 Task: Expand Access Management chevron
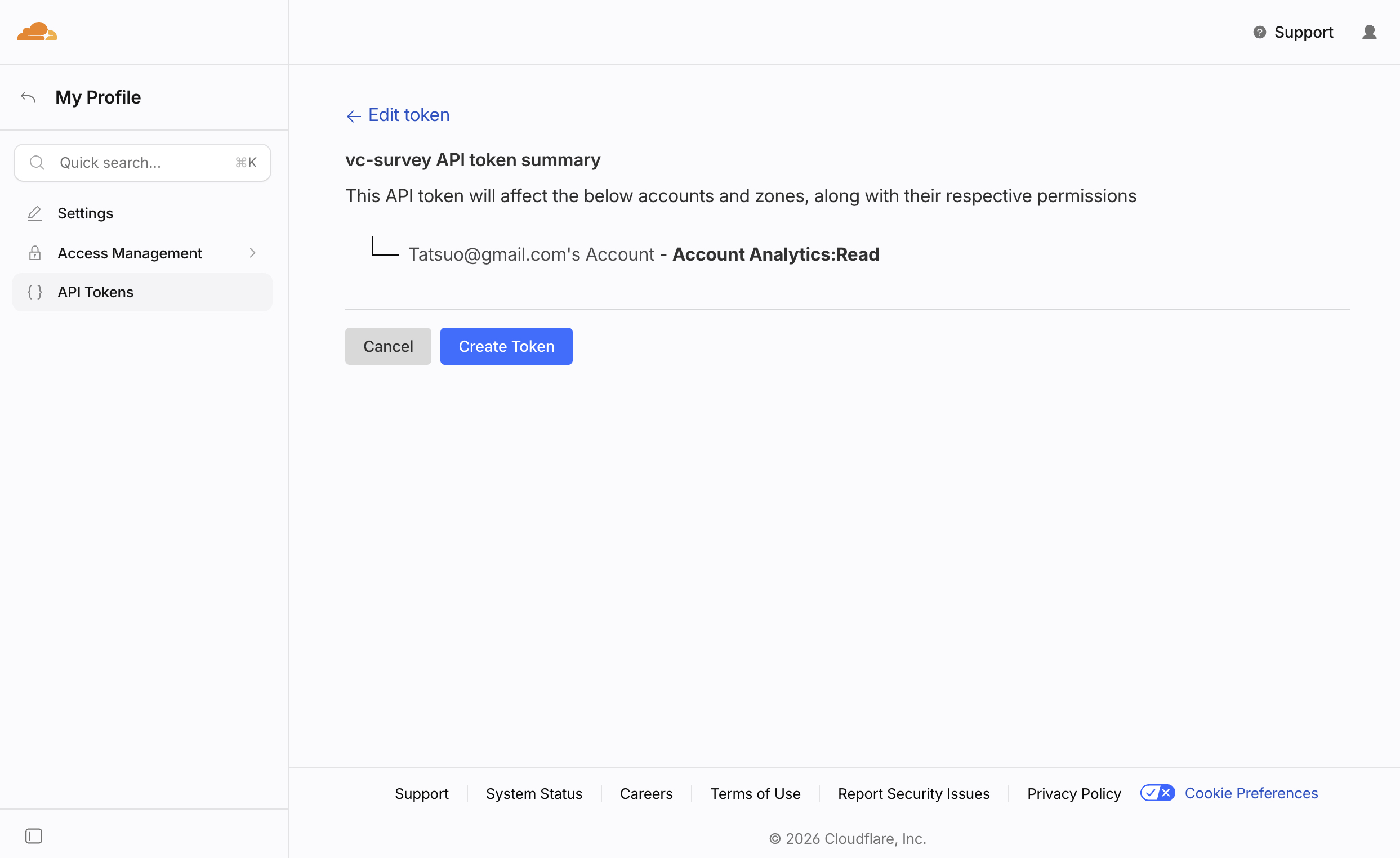pos(253,253)
